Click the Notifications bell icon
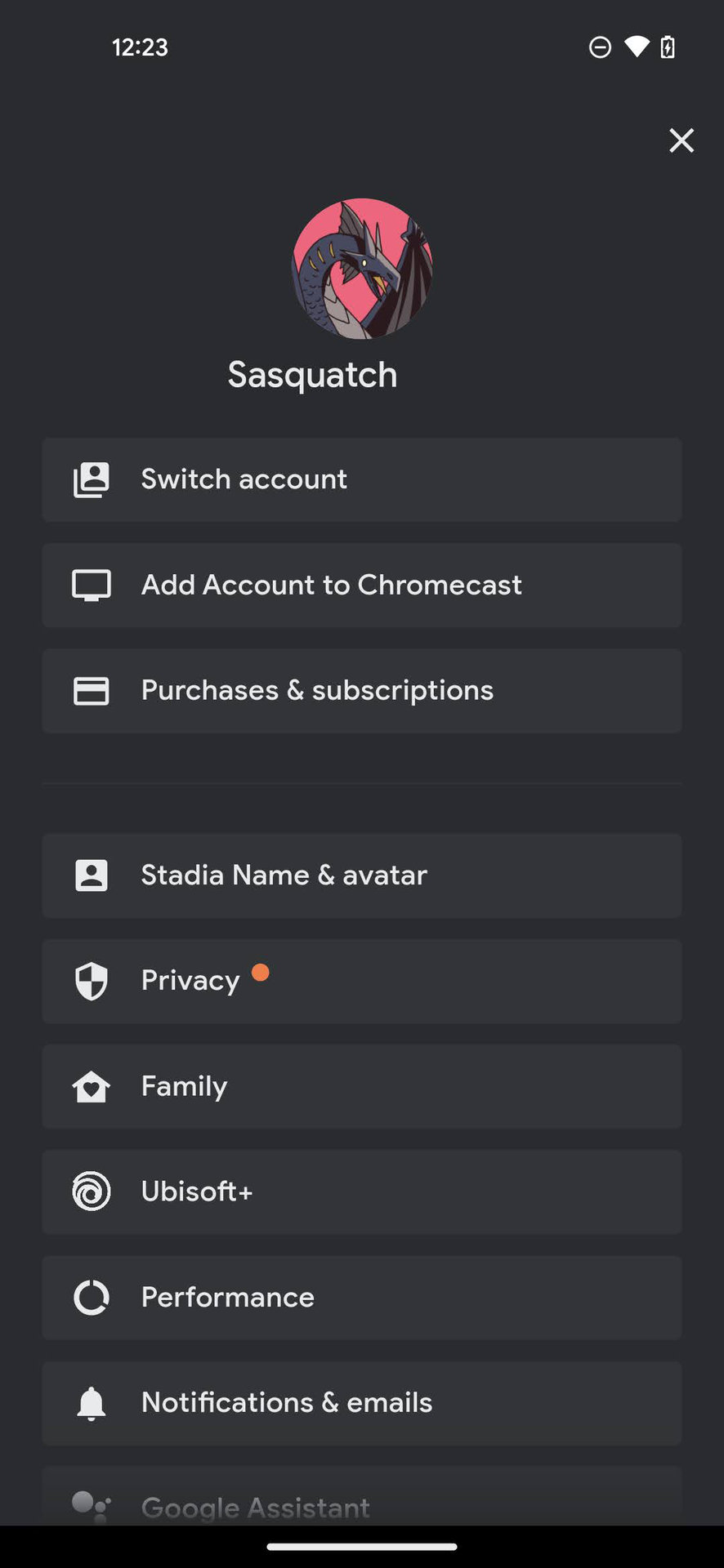 [91, 1403]
